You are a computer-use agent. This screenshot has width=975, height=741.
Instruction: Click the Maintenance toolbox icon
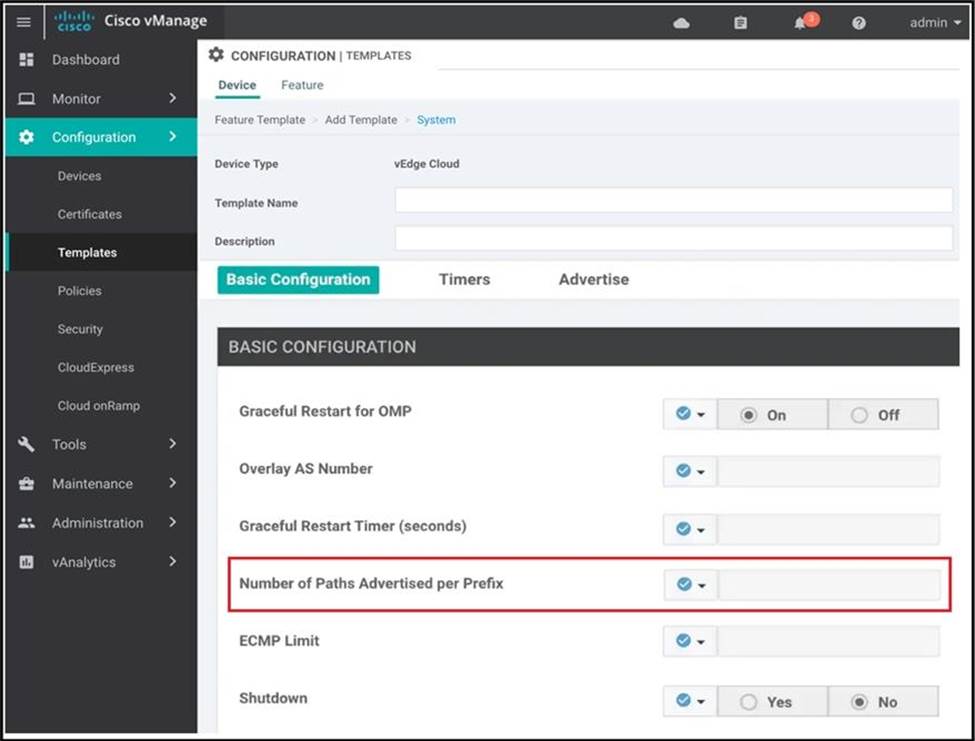[x=27, y=484]
